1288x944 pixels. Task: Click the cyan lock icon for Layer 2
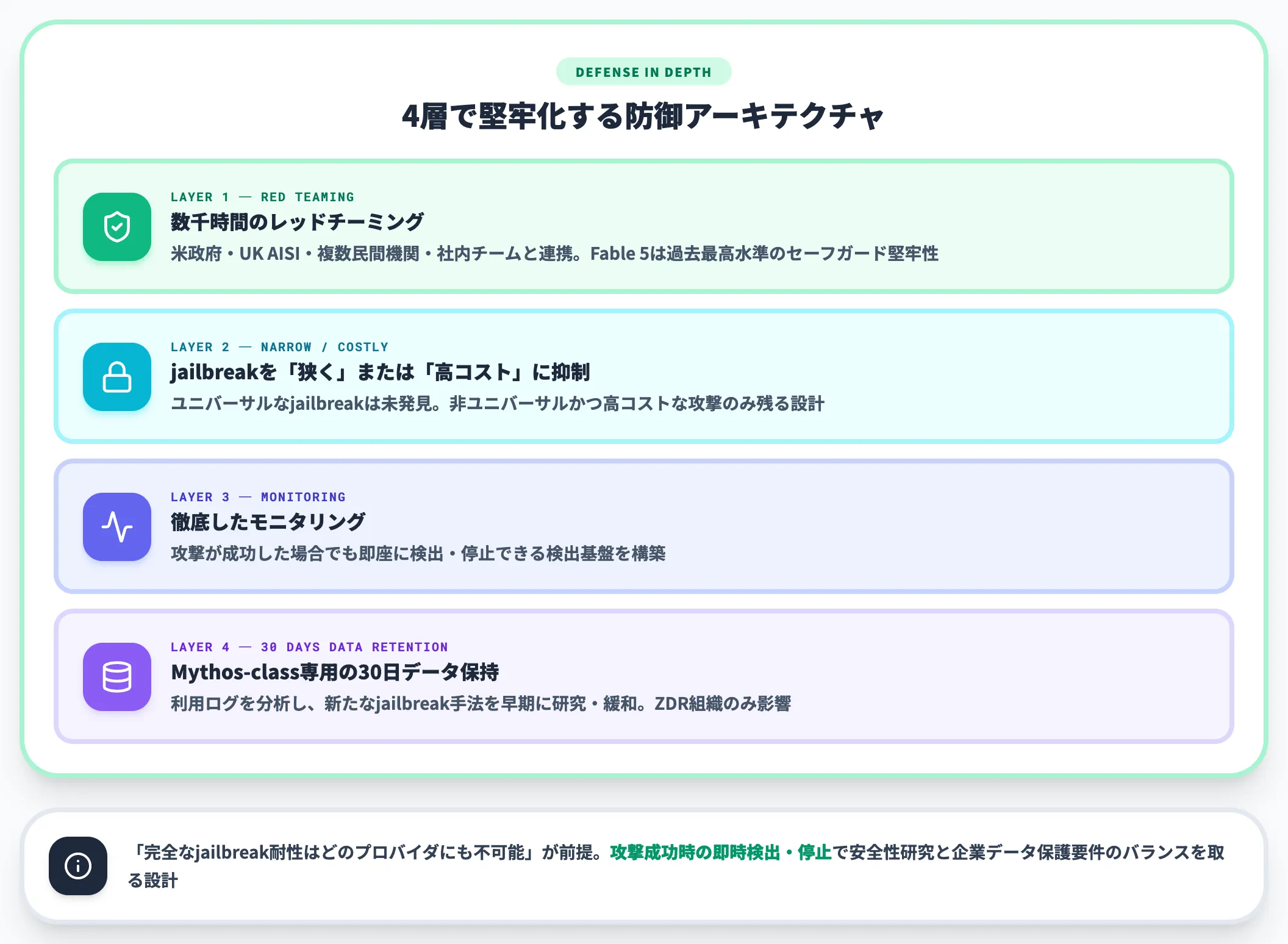(117, 377)
